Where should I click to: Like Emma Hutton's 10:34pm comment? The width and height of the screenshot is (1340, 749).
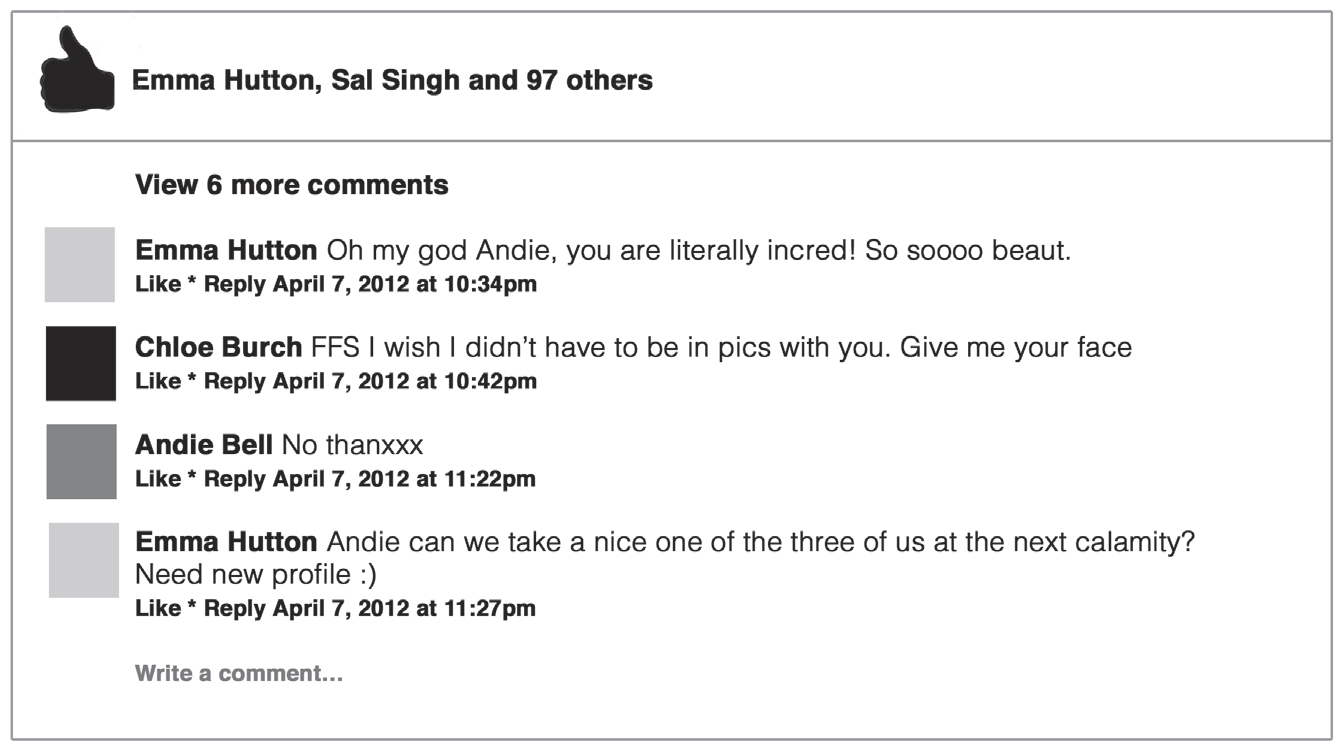pos(158,284)
